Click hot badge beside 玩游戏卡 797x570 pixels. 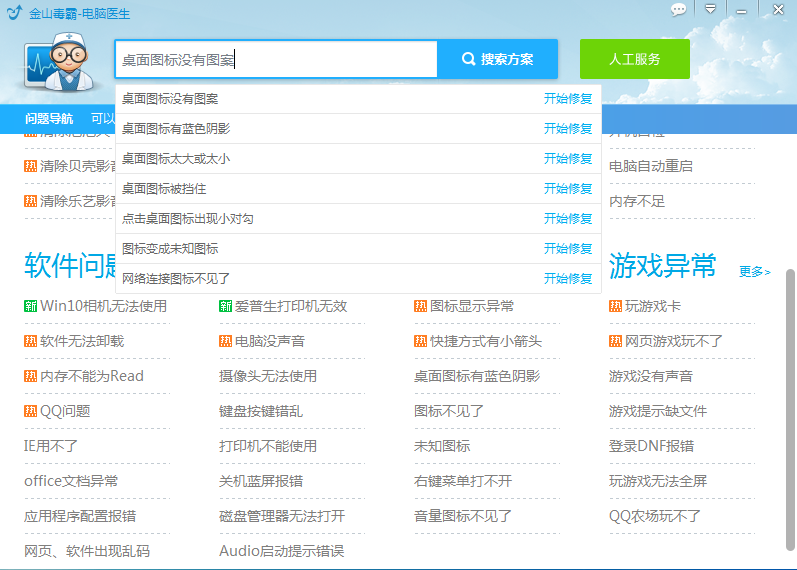[x=615, y=306]
